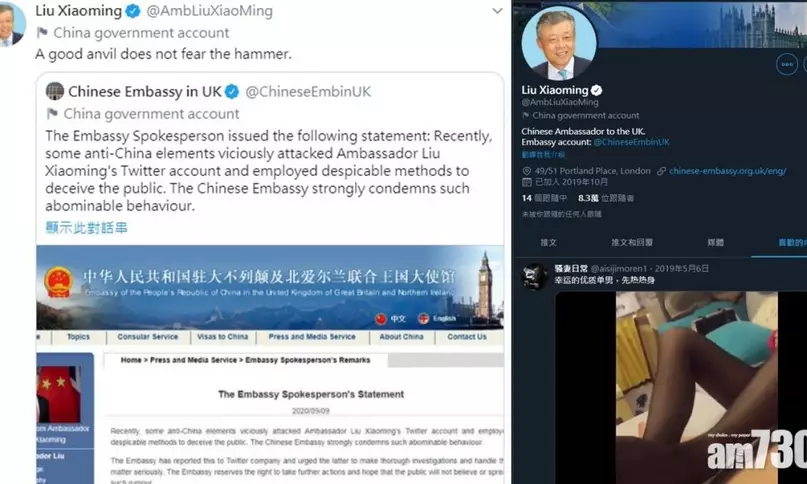
Task: Click Liu Xiaoming's verified badge in the tweet header
Action: pyautogui.click(x=133, y=11)
